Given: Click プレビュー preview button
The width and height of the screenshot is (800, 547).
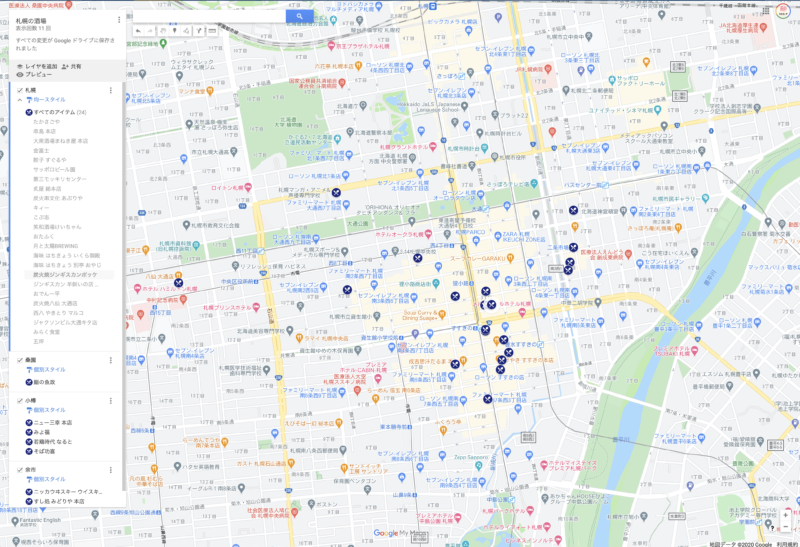Looking at the screenshot, I should tap(34, 74).
